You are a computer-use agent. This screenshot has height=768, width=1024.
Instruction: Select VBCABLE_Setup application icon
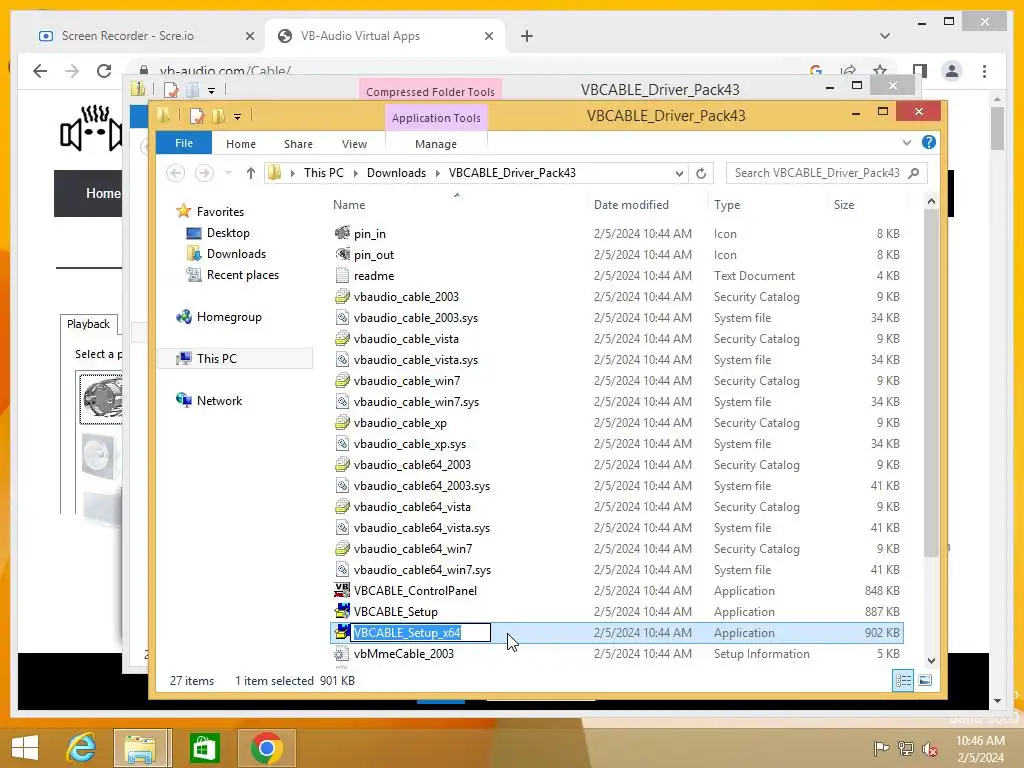coord(342,611)
